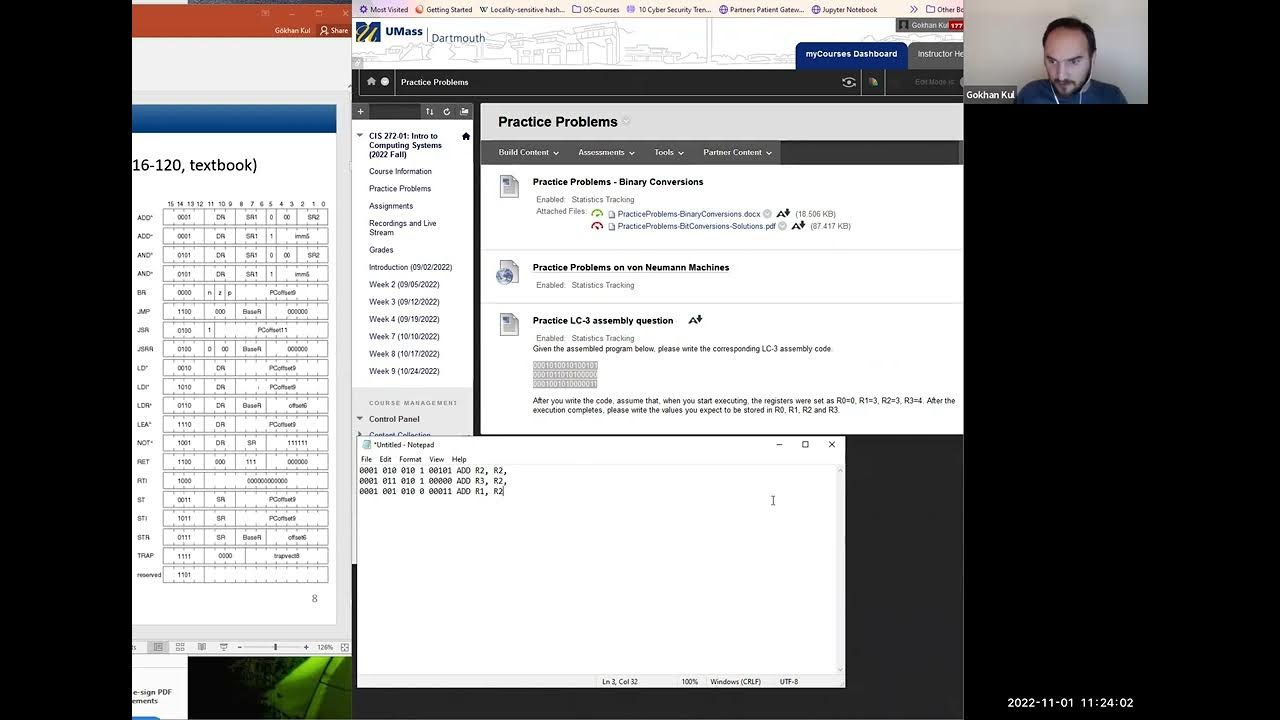
Task: Add a course menu item with plus icon
Action: [x=361, y=111]
